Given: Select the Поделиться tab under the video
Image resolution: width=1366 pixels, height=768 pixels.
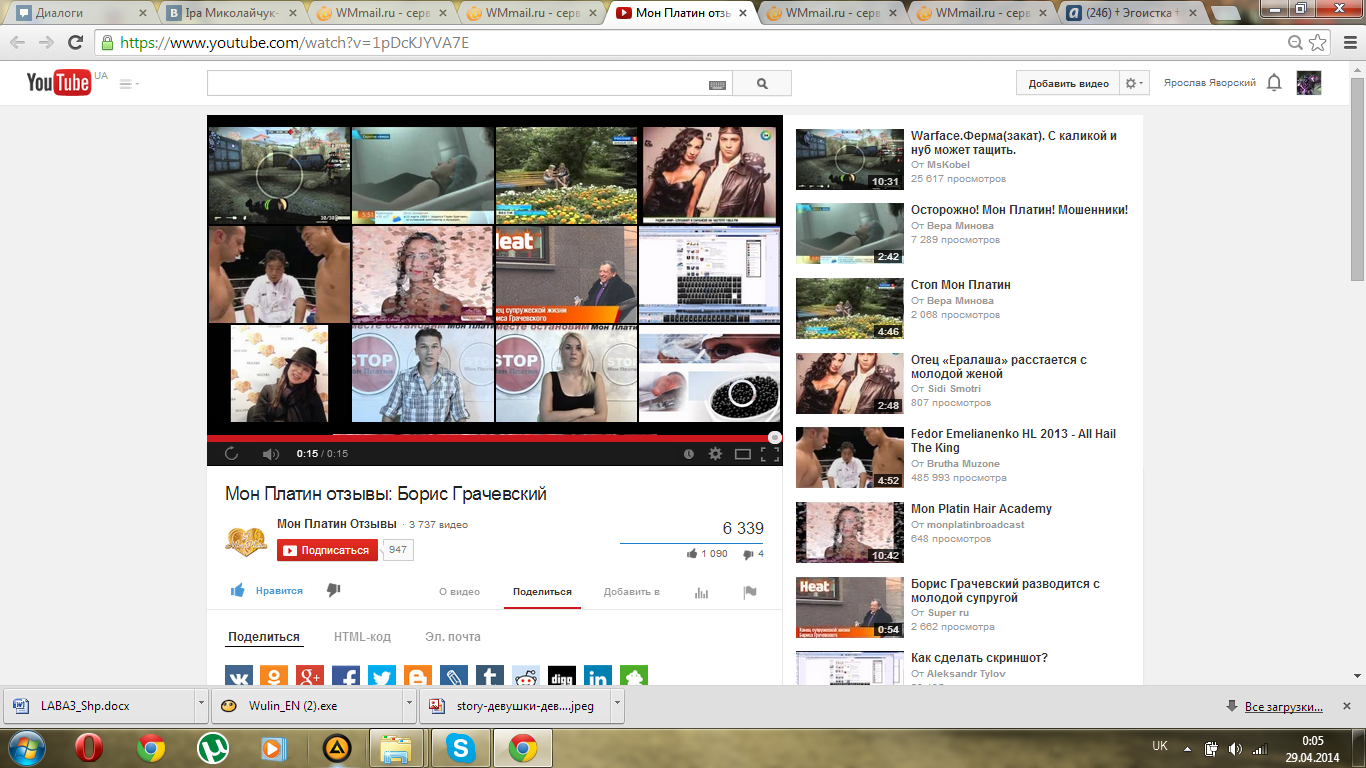Looking at the screenshot, I should pyautogui.click(x=542, y=591).
